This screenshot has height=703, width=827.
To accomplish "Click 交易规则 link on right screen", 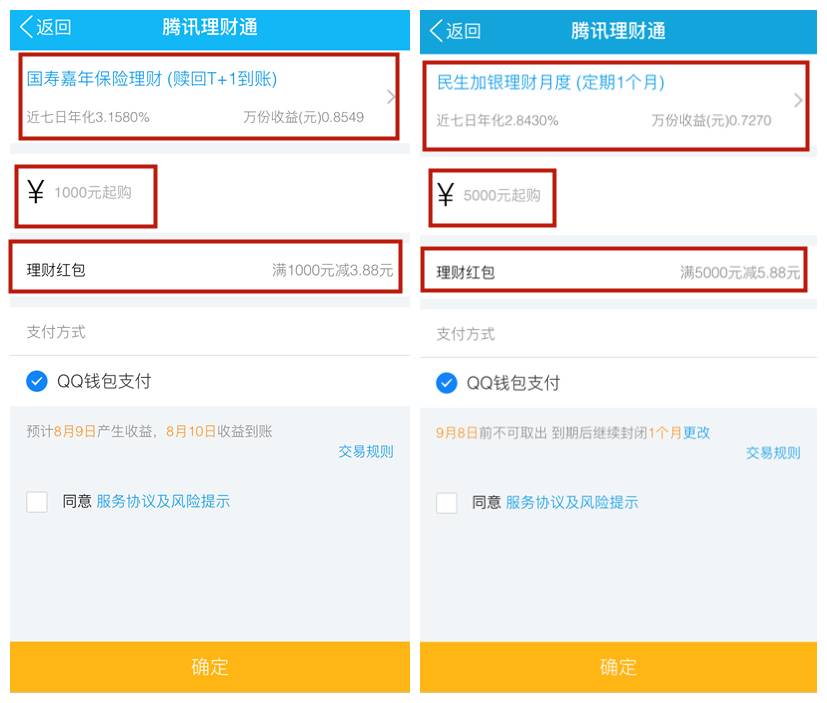I will click(773, 452).
